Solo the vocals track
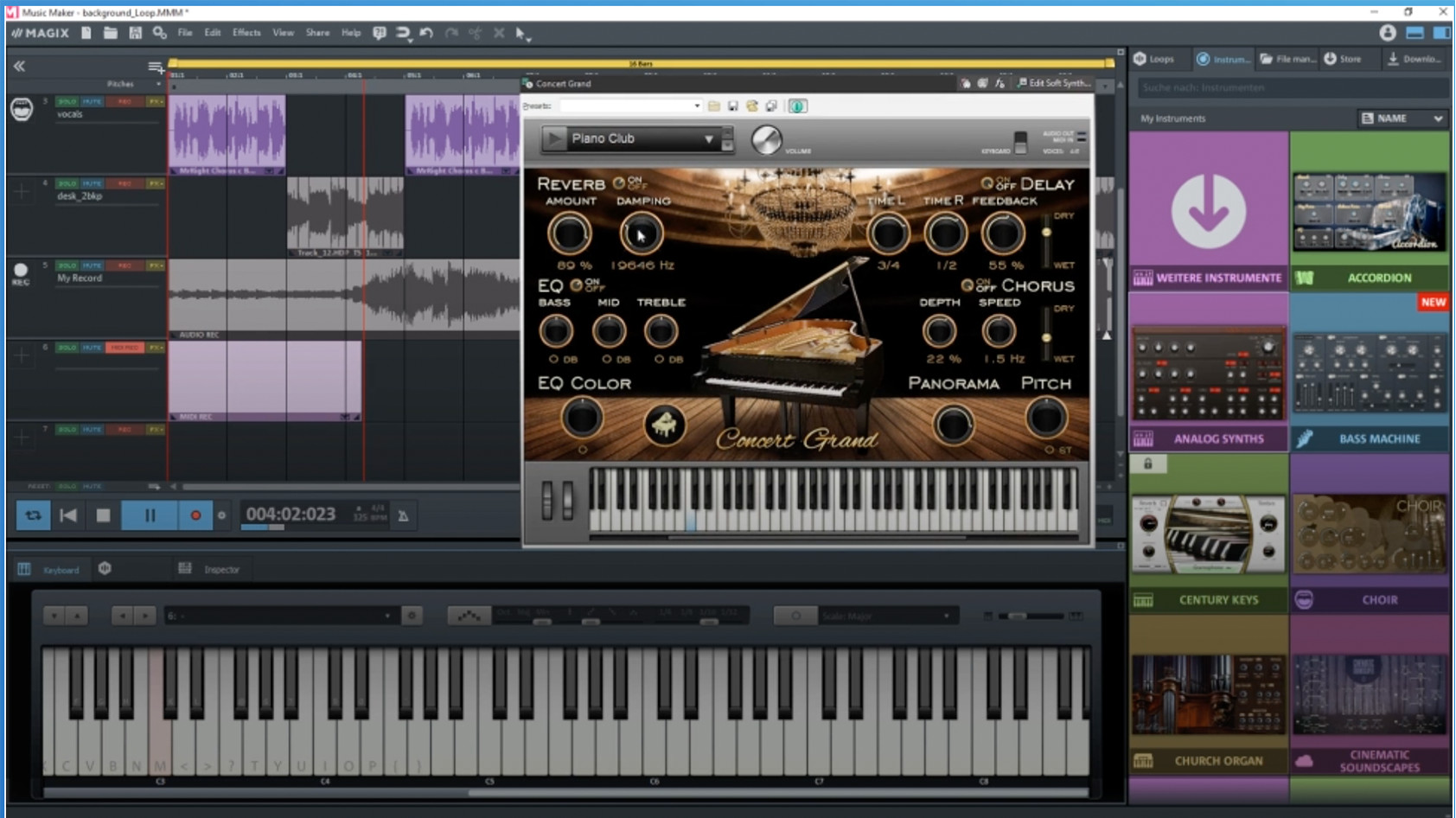 coord(67,101)
